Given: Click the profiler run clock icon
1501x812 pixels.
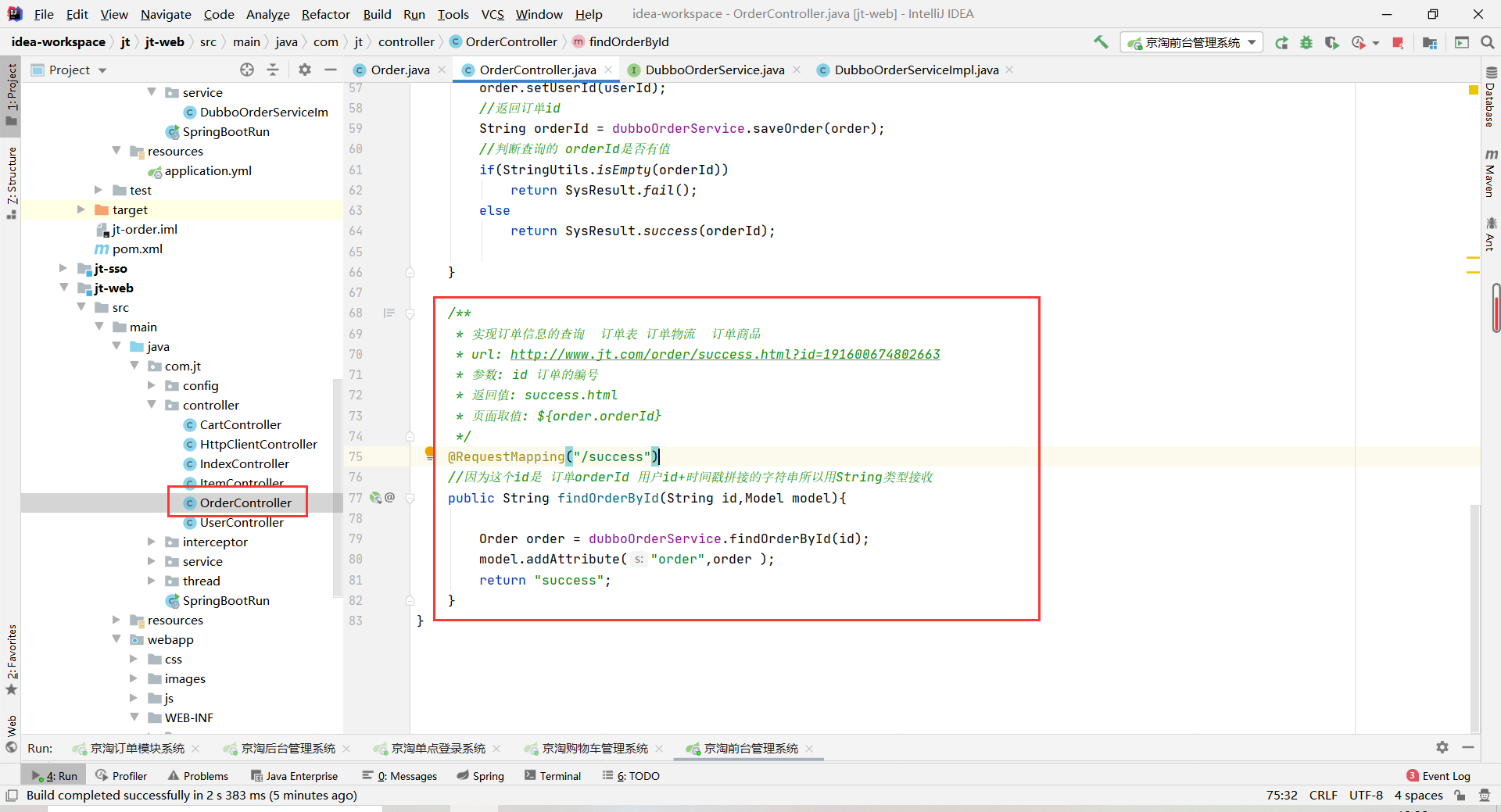Looking at the screenshot, I should (x=1359, y=43).
